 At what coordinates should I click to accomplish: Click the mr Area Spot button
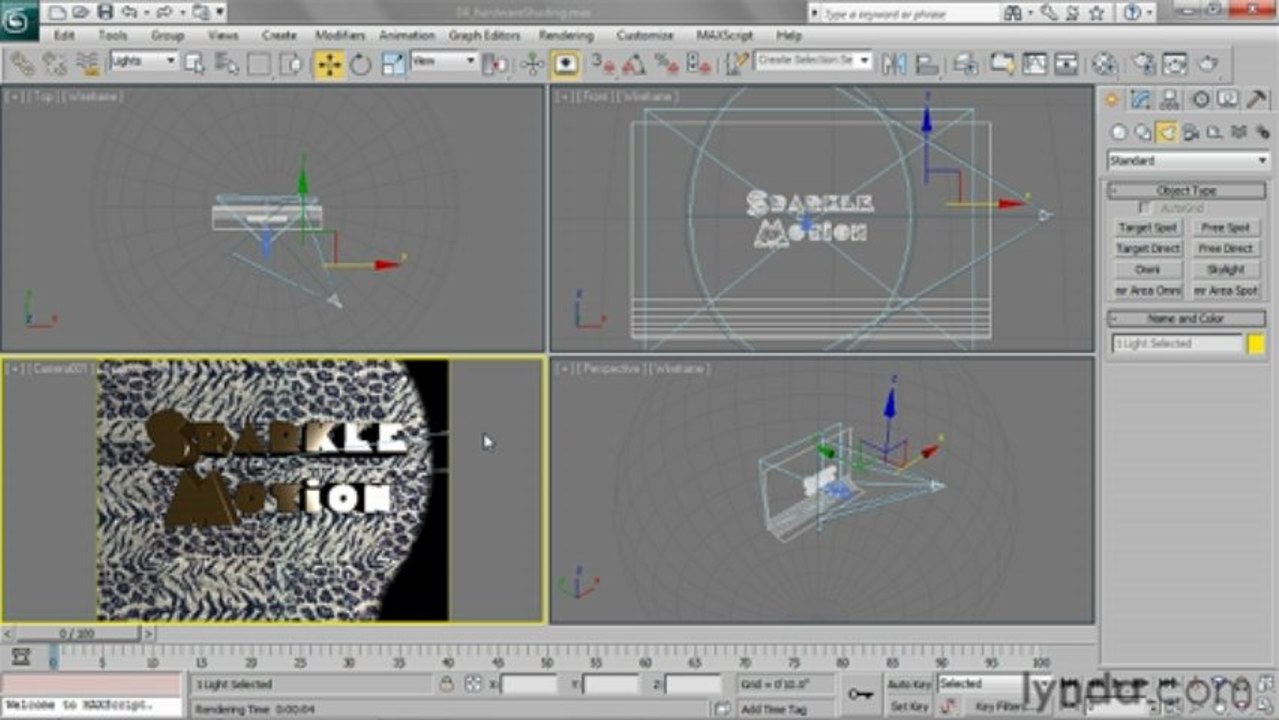coord(1225,290)
